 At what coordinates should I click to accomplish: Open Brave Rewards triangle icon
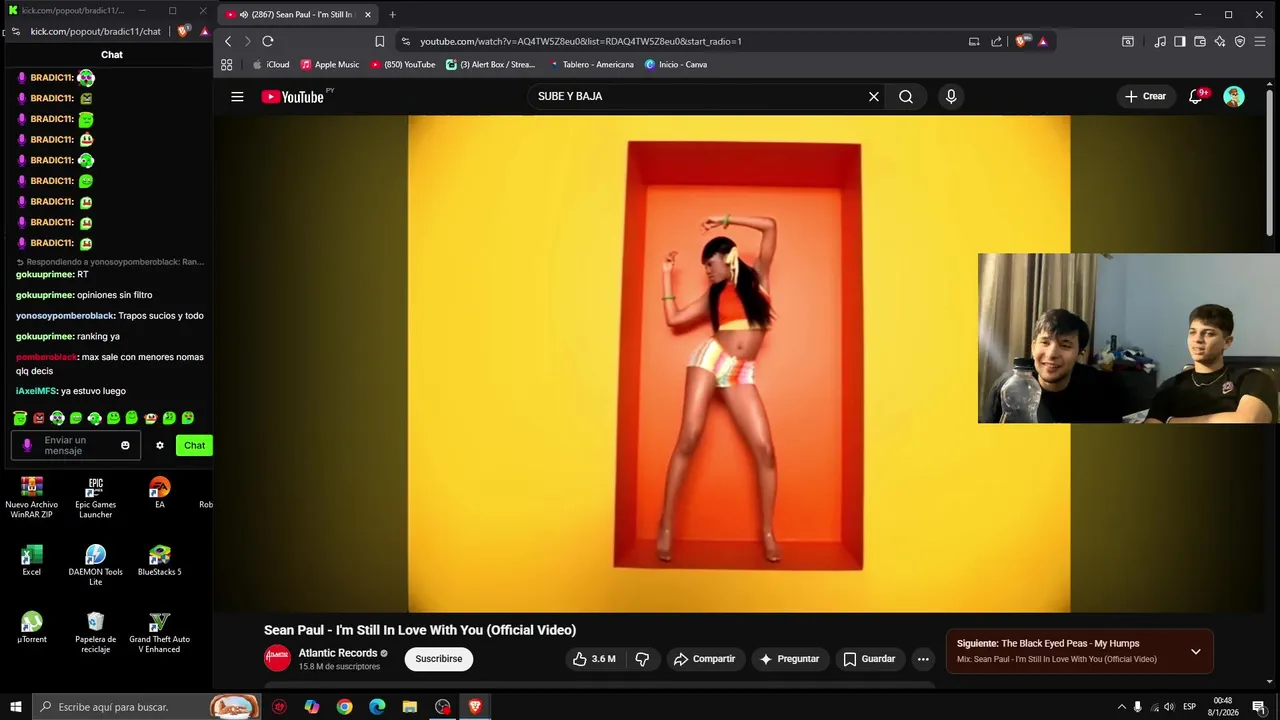pos(1043,41)
